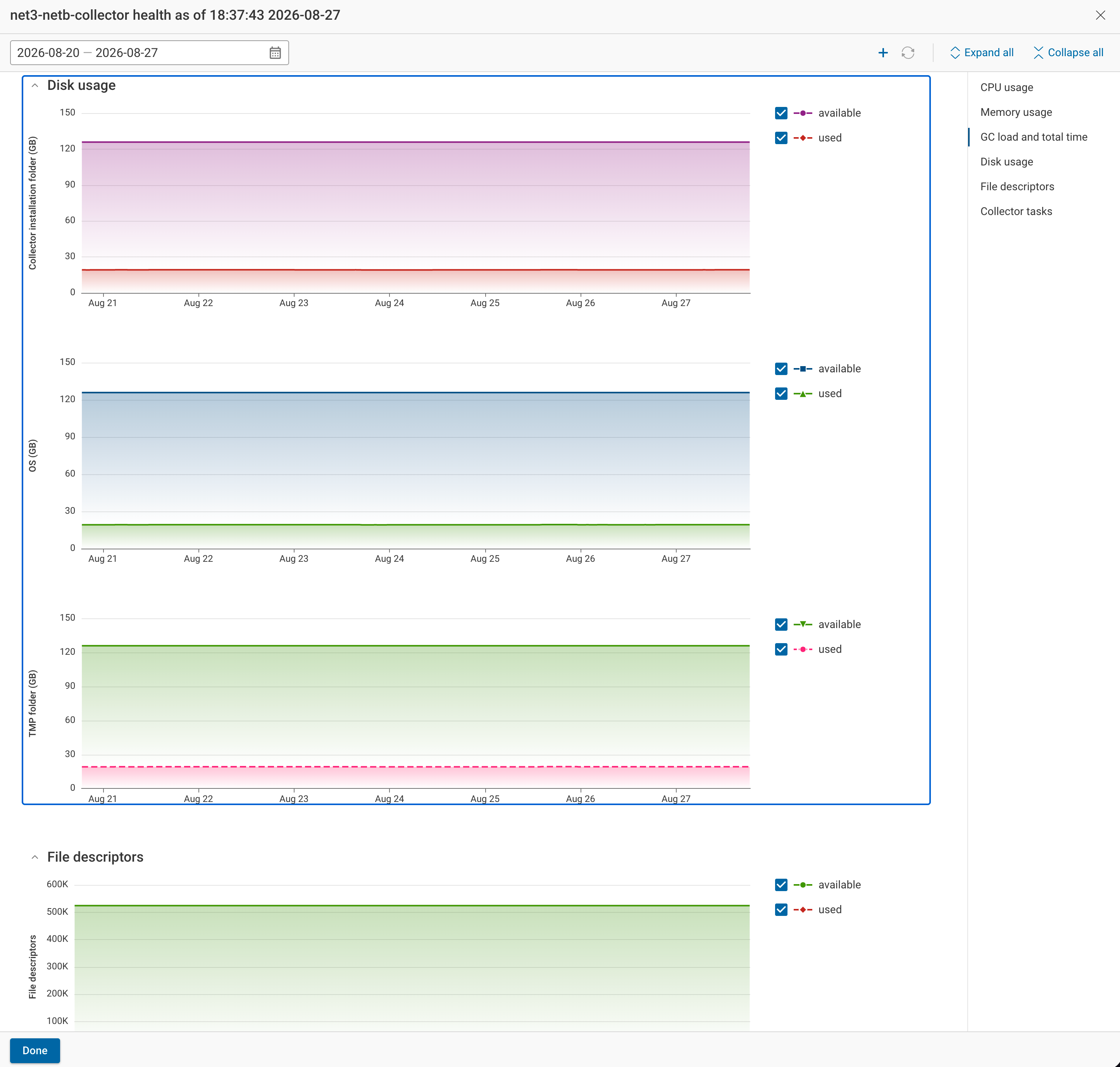Image resolution: width=1120 pixels, height=1067 pixels.
Task: Uncheck available in OS disk chart
Action: tap(781, 368)
